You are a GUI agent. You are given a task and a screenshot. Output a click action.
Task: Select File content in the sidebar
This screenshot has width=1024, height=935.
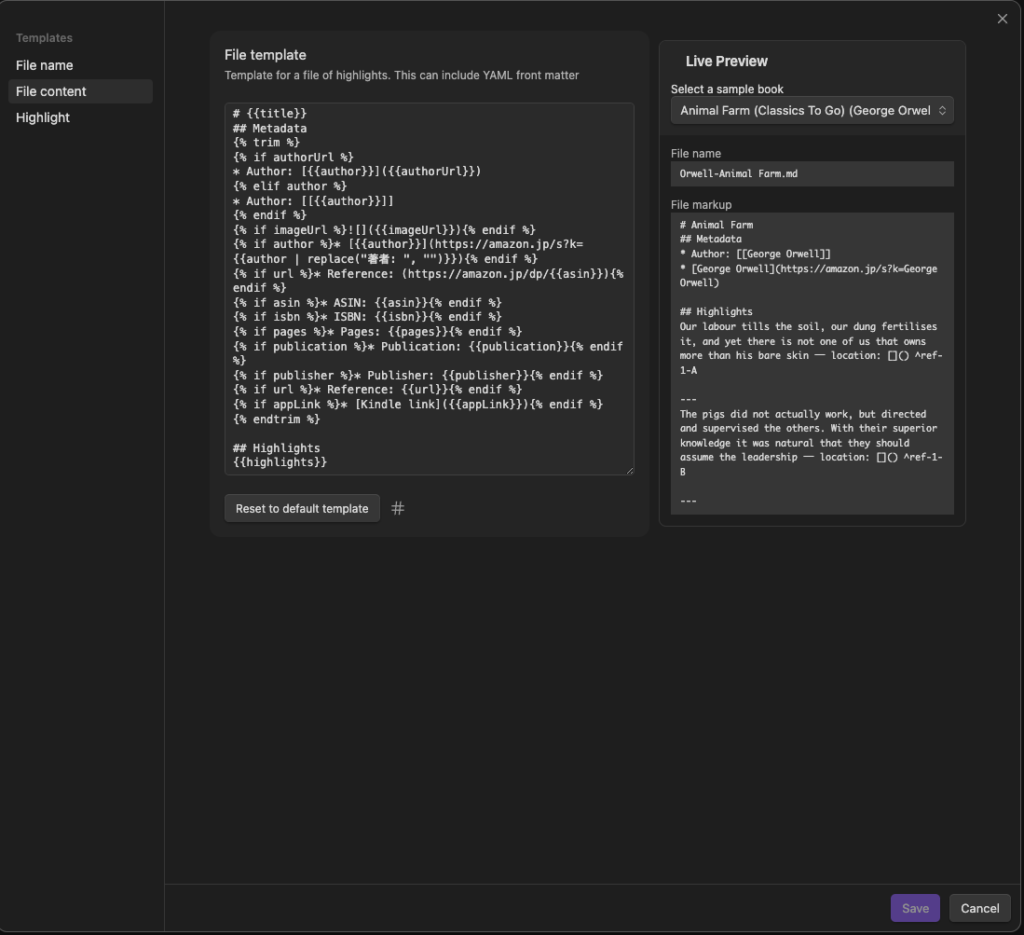52,91
